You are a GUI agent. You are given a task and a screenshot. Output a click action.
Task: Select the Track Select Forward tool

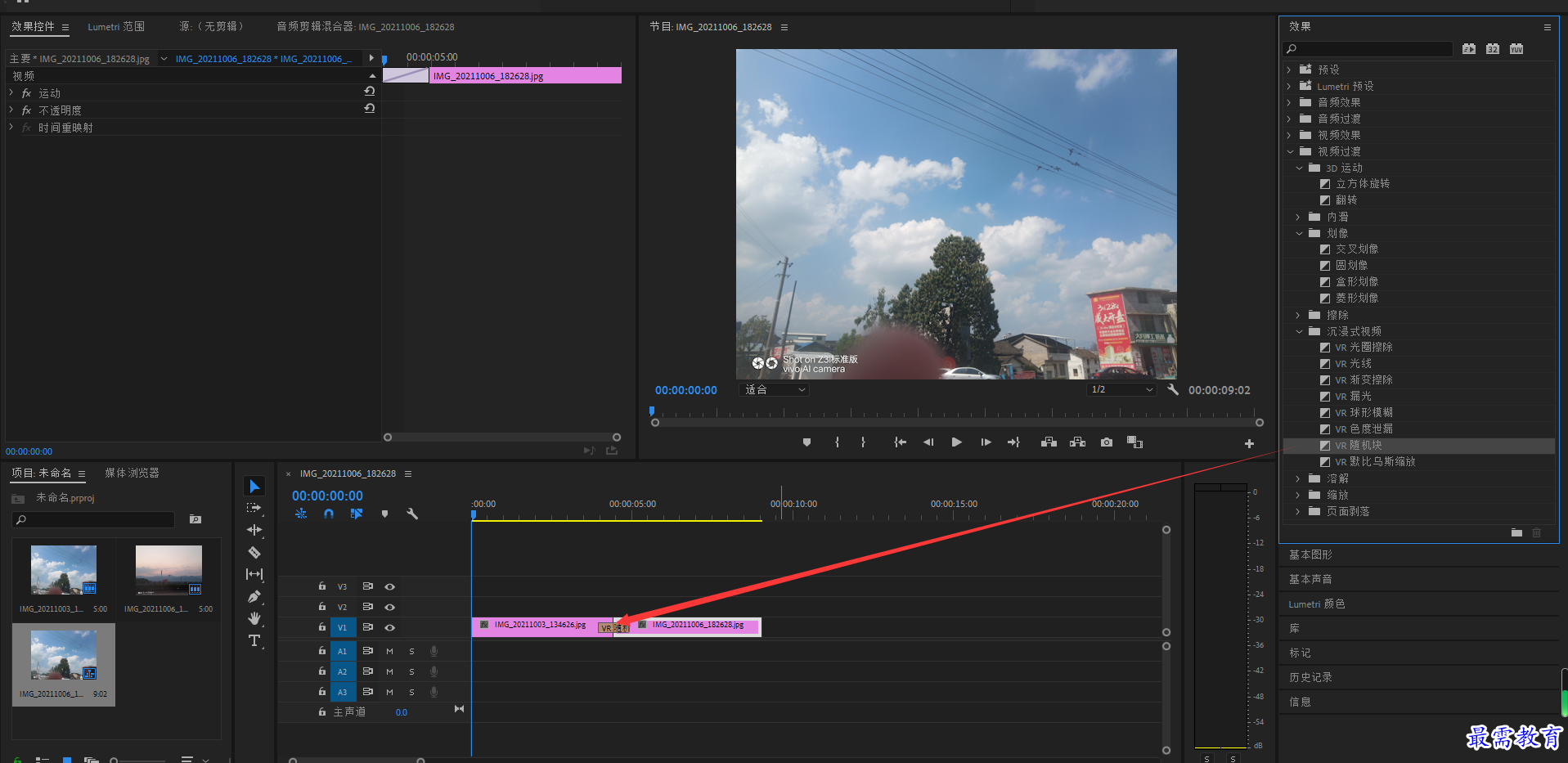coord(254,508)
